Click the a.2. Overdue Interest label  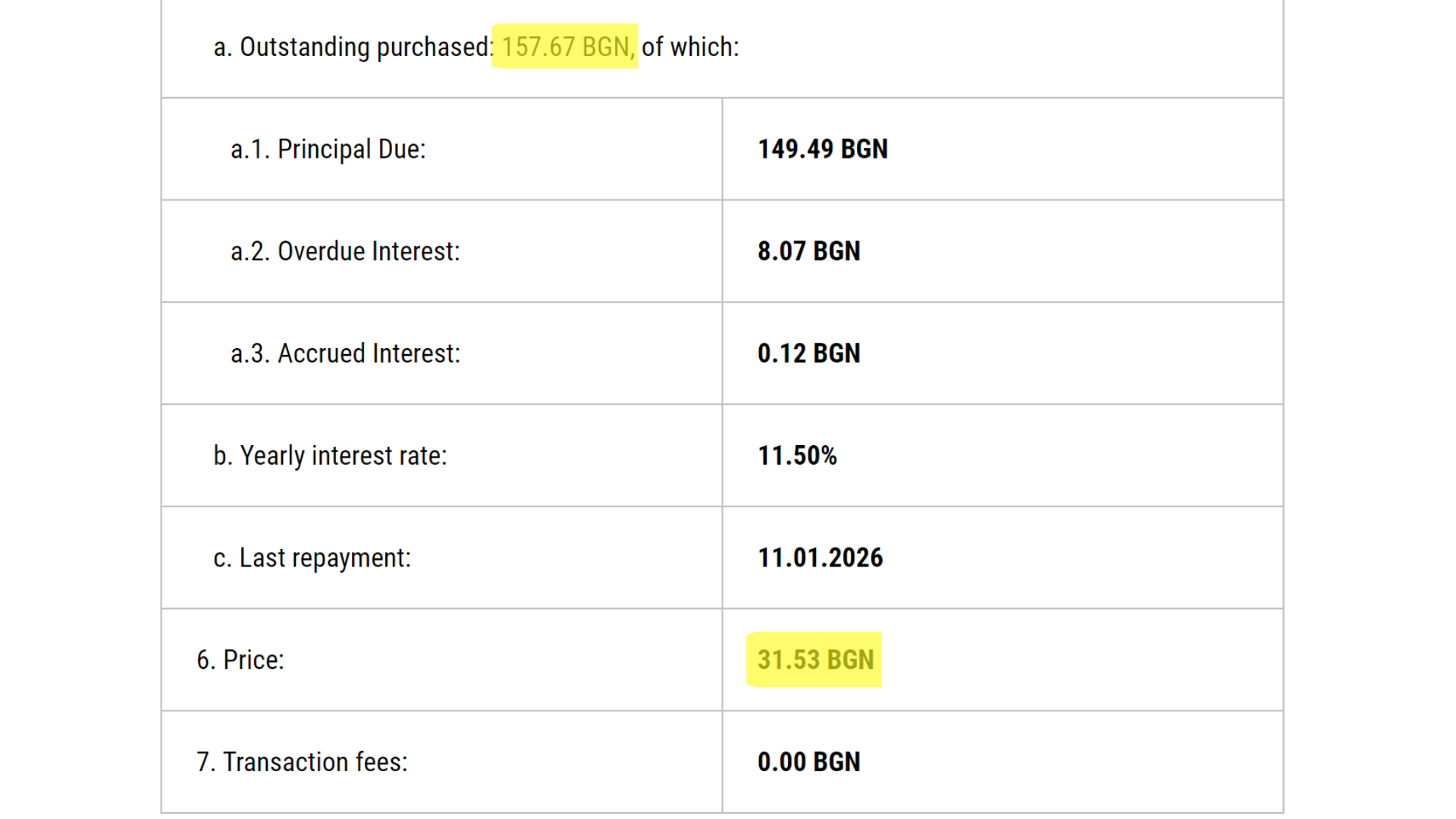[x=345, y=251]
